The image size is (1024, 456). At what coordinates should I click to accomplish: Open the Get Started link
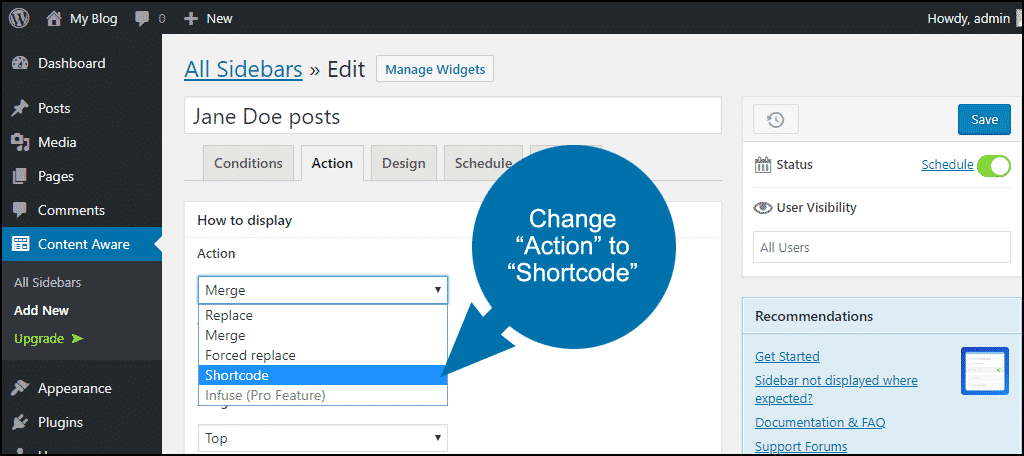787,357
